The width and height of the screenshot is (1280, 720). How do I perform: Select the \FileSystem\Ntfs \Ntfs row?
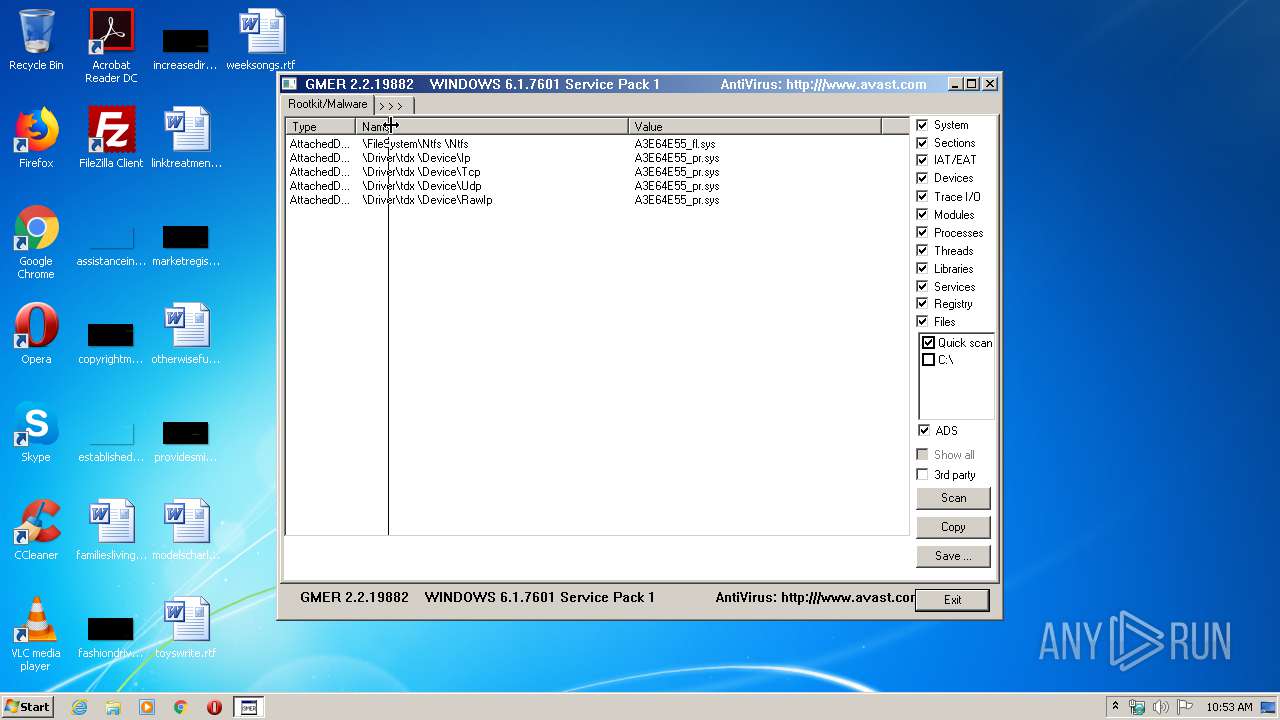597,144
